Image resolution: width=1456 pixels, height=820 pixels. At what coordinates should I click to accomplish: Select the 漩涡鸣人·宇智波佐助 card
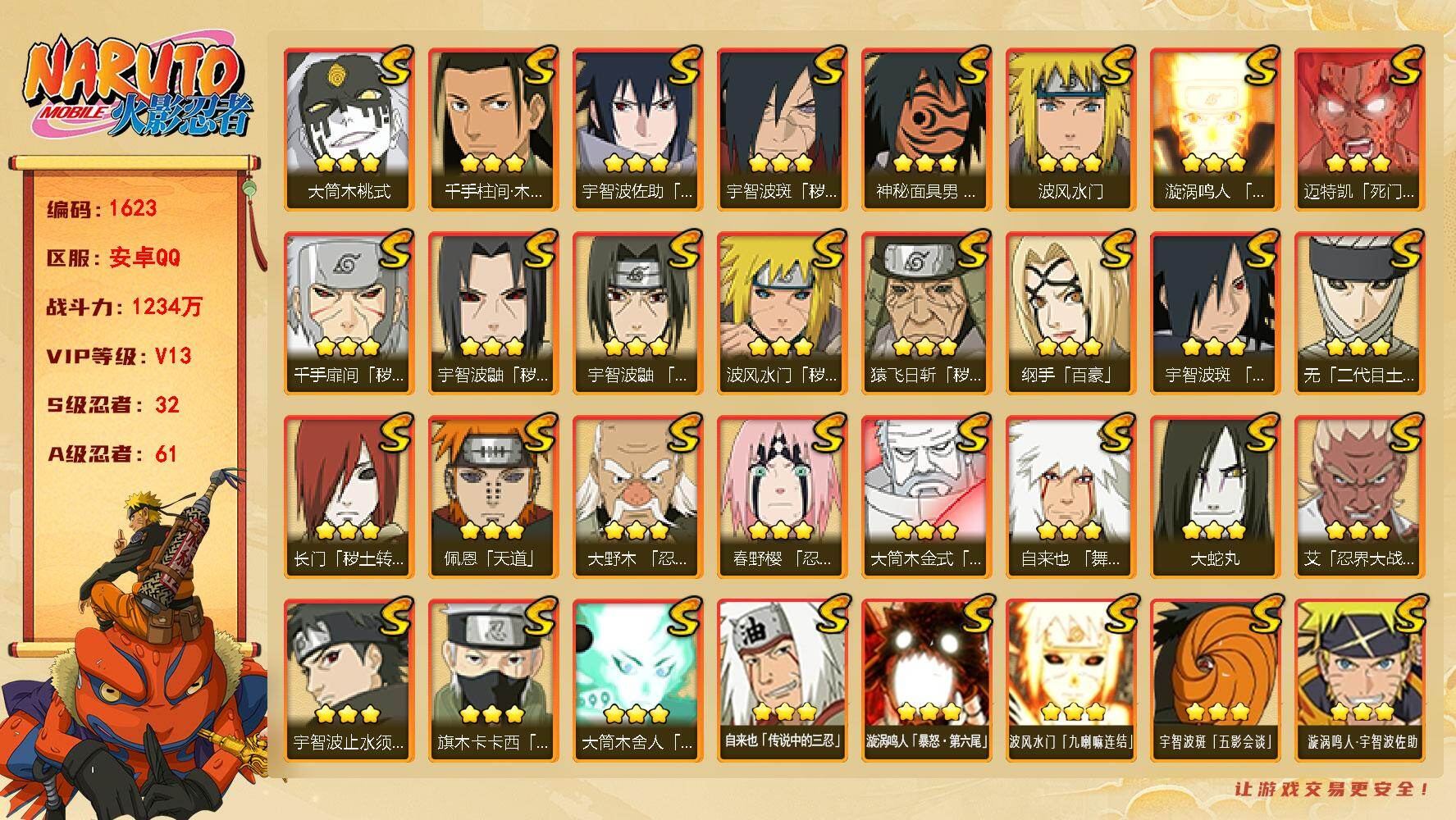pyautogui.click(x=1359, y=681)
